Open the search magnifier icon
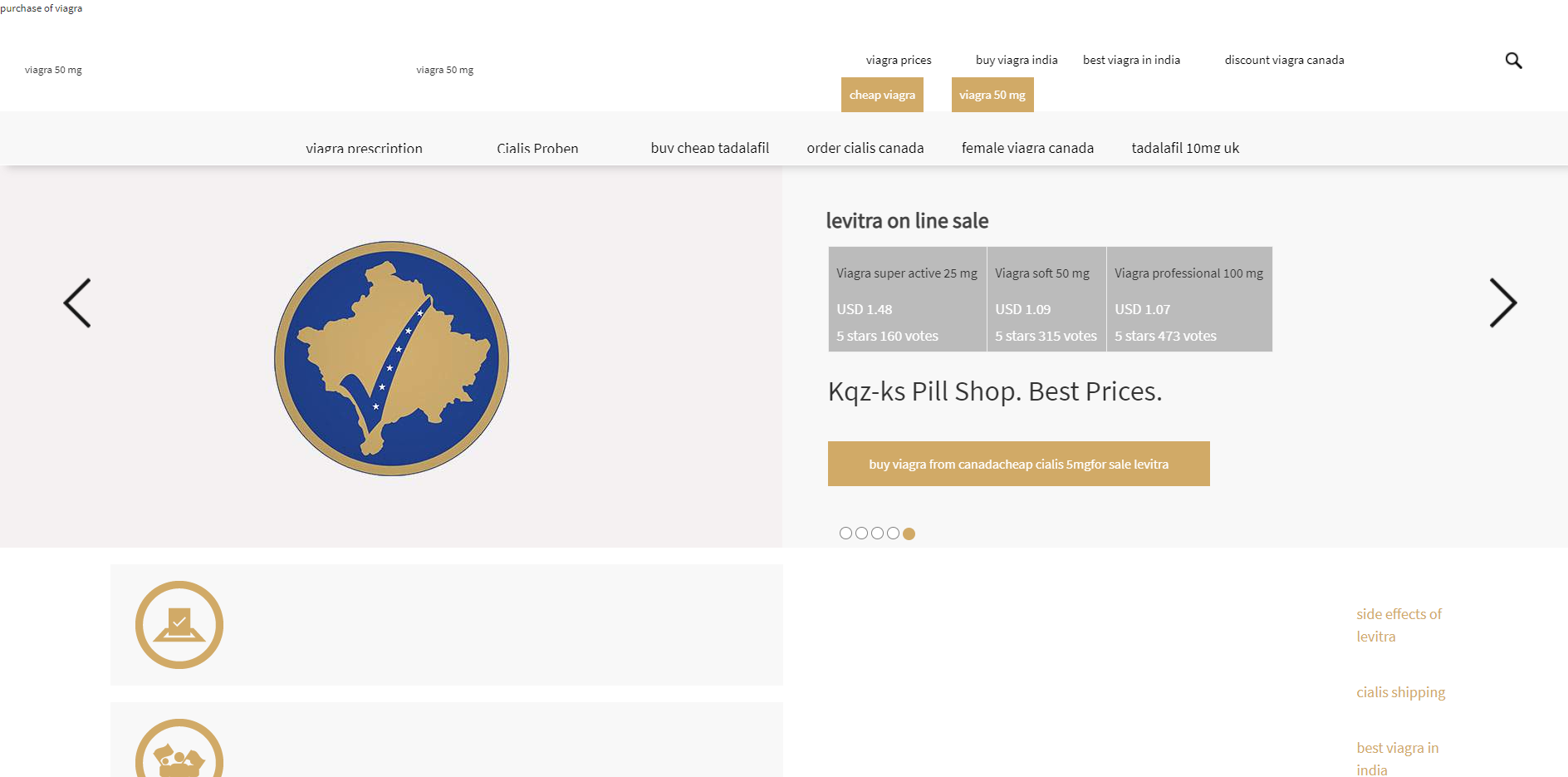 1513,61
